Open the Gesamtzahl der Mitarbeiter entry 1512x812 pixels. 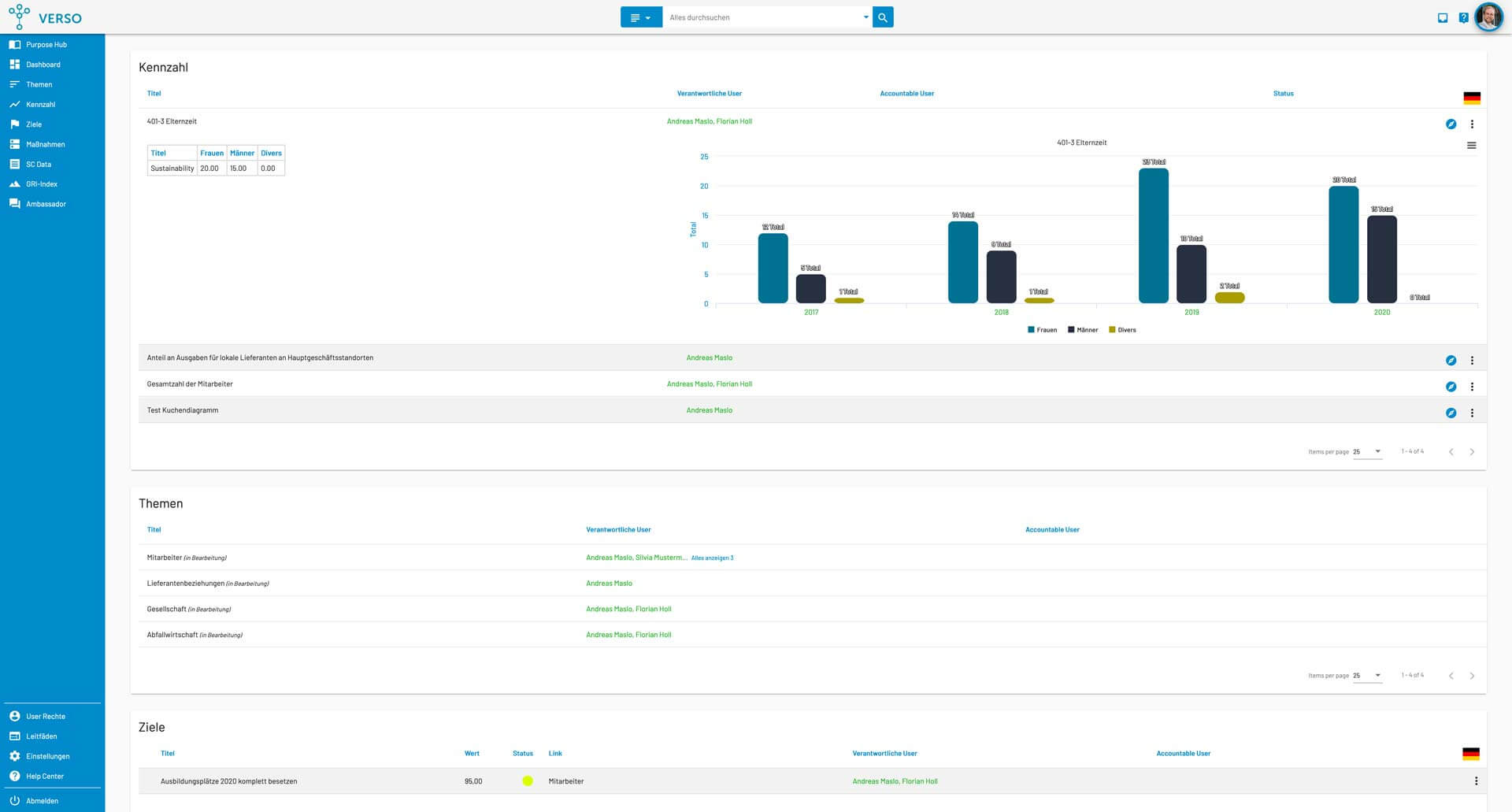point(190,384)
